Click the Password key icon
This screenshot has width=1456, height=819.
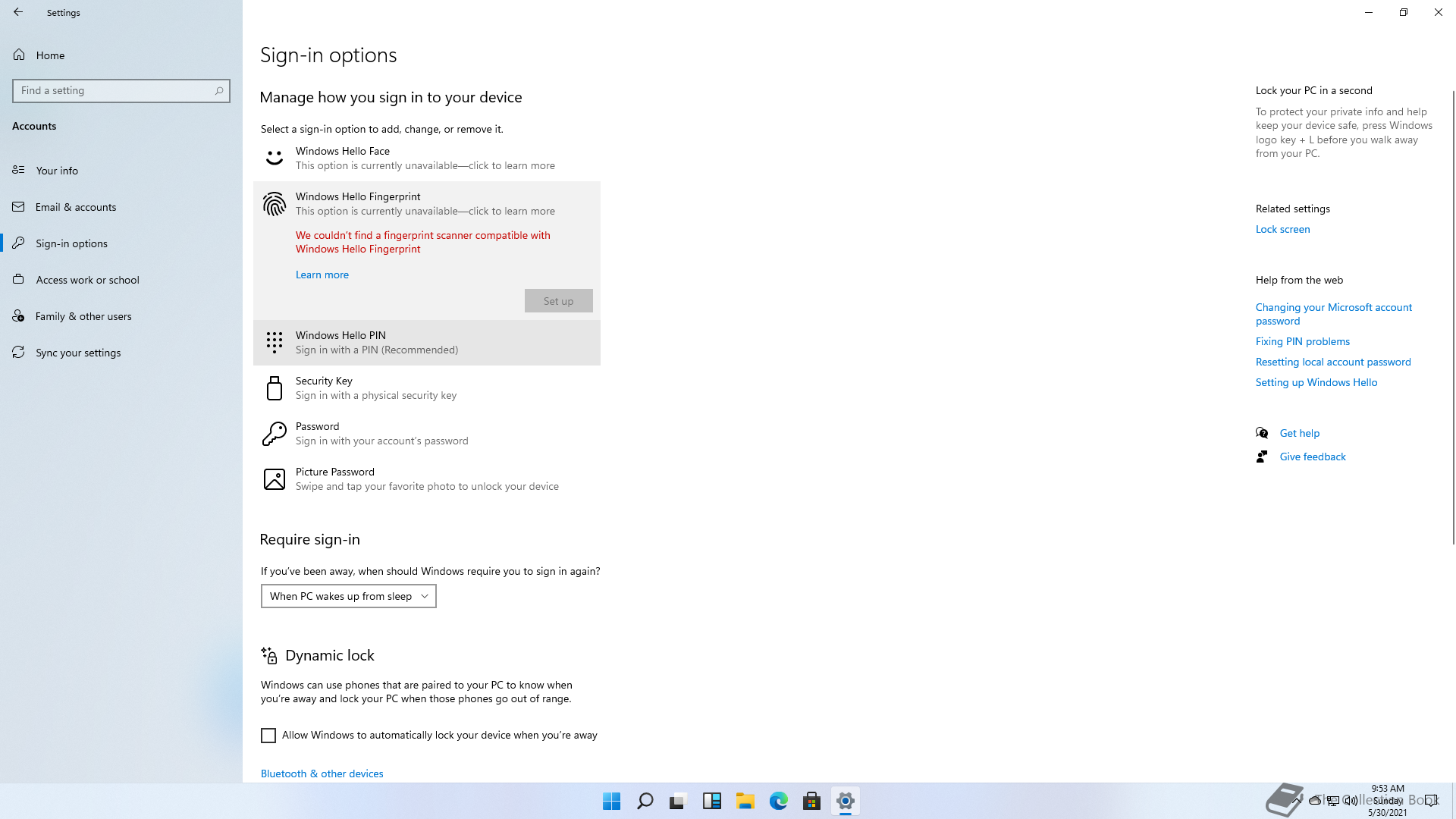pyautogui.click(x=274, y=434)
